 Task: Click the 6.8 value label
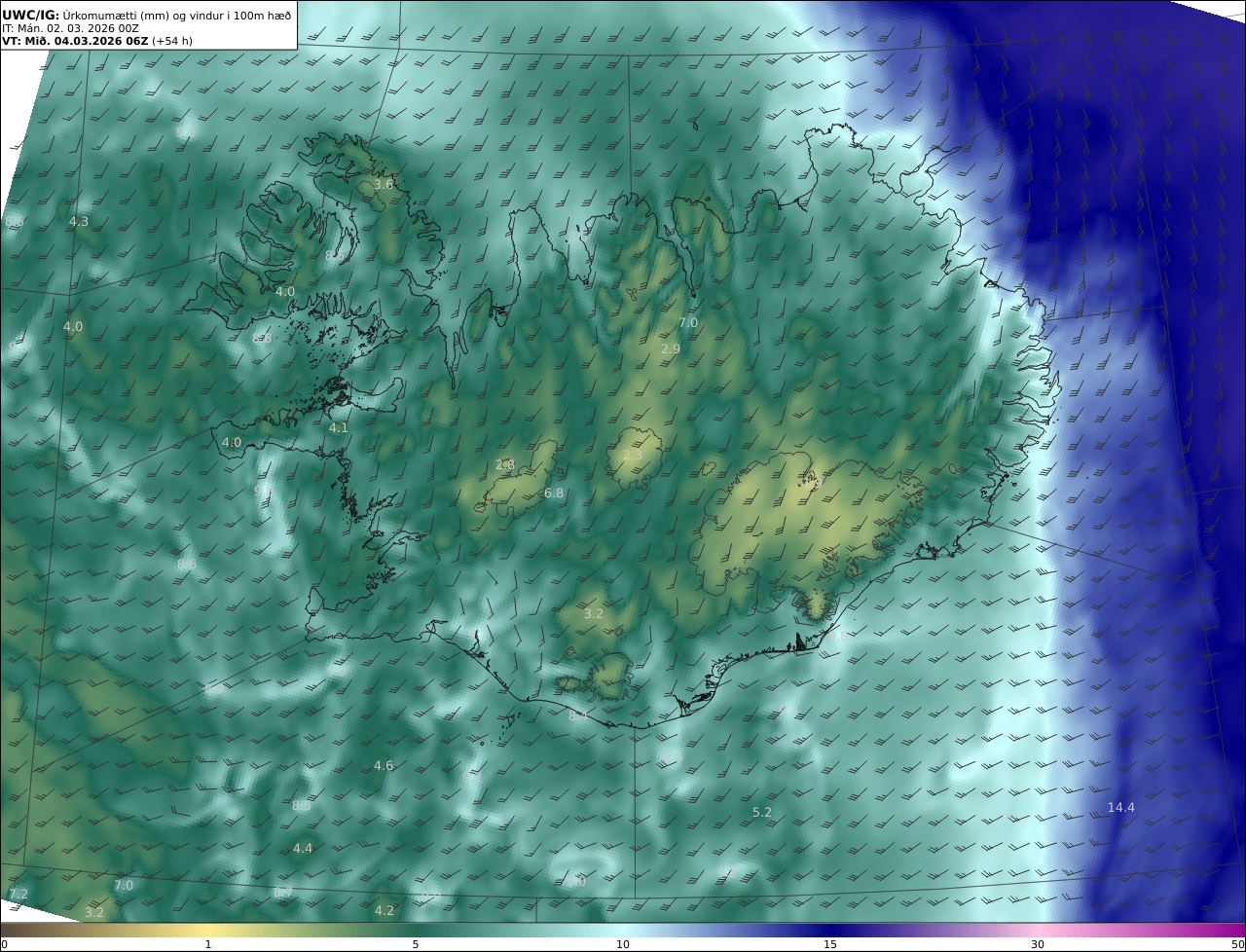click(554, 494)
